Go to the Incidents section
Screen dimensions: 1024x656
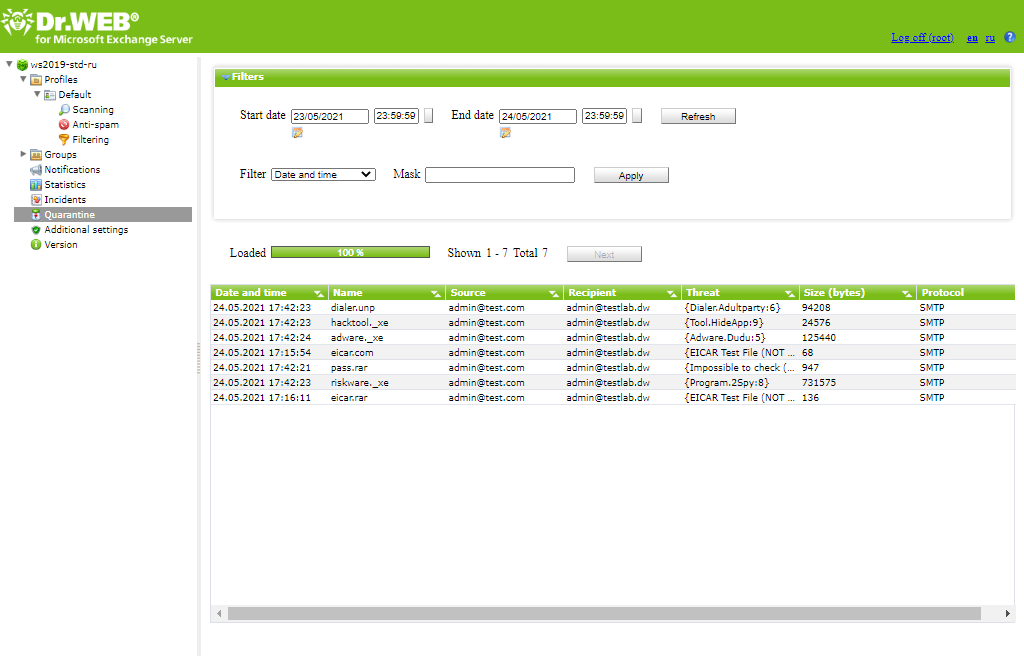click(65, 200)
